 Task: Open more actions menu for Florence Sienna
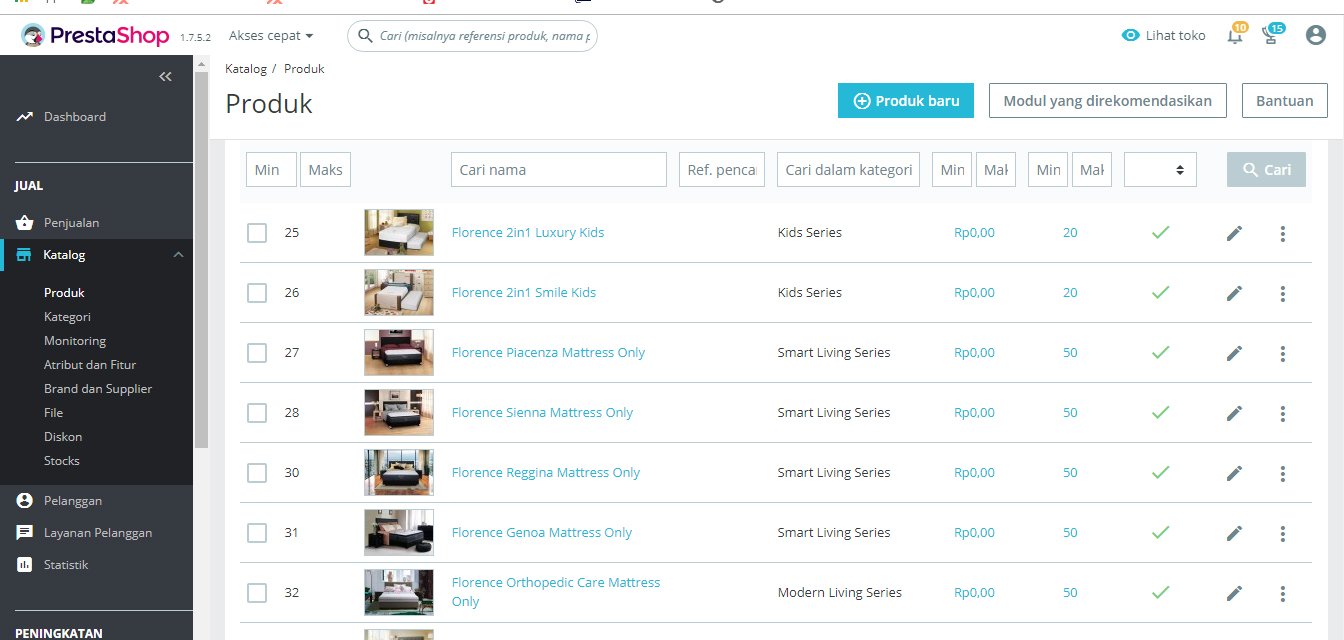pyautogui.click(x=1283, y=414)
